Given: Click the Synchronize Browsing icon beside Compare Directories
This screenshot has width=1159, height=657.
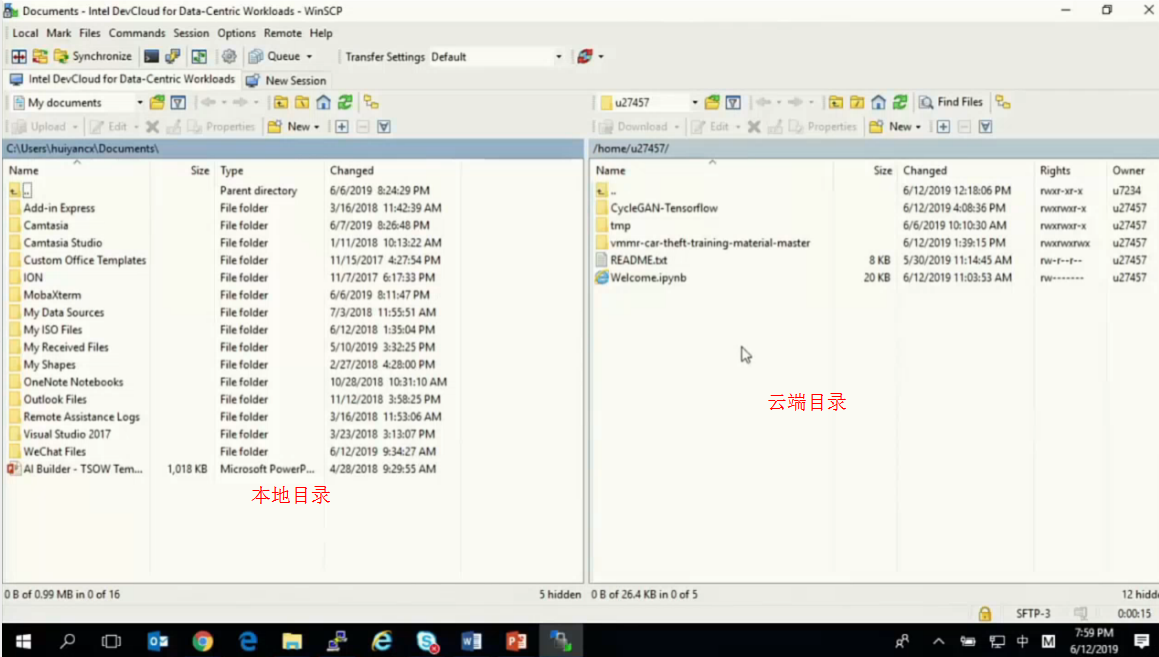Looking at the screenshot, I should coord(40,57).
